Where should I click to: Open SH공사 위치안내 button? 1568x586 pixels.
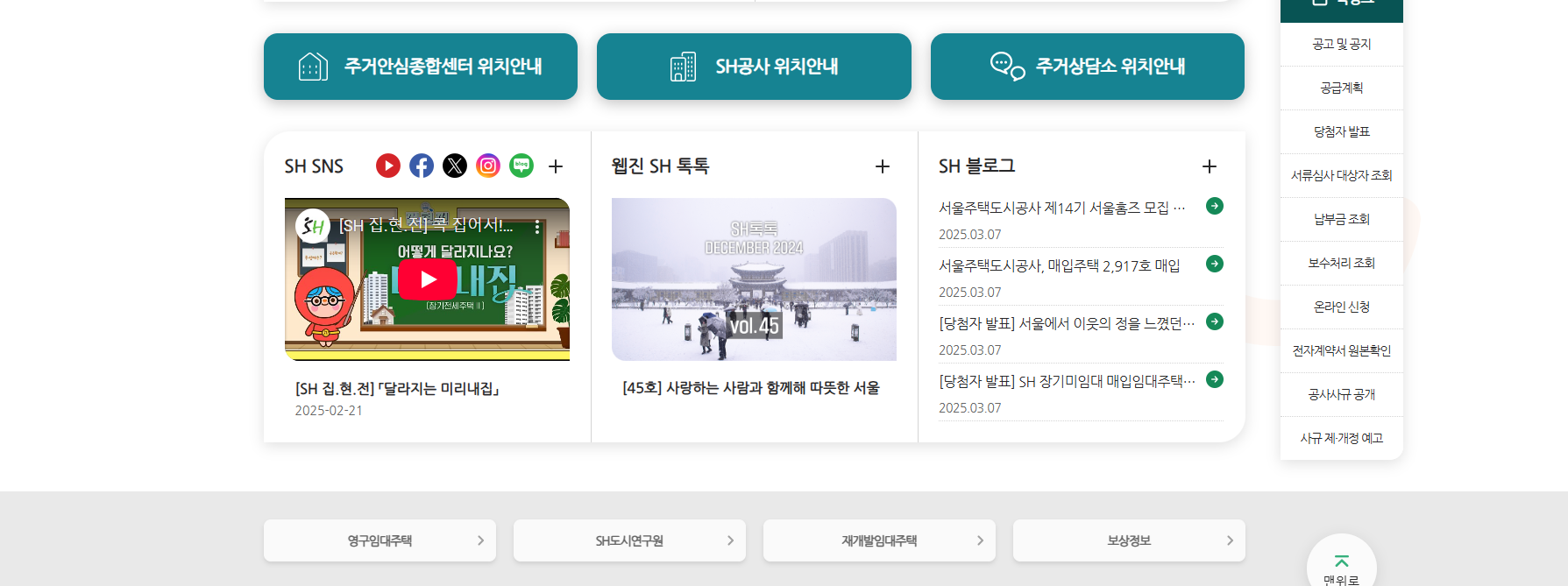(x=754, y=67)
